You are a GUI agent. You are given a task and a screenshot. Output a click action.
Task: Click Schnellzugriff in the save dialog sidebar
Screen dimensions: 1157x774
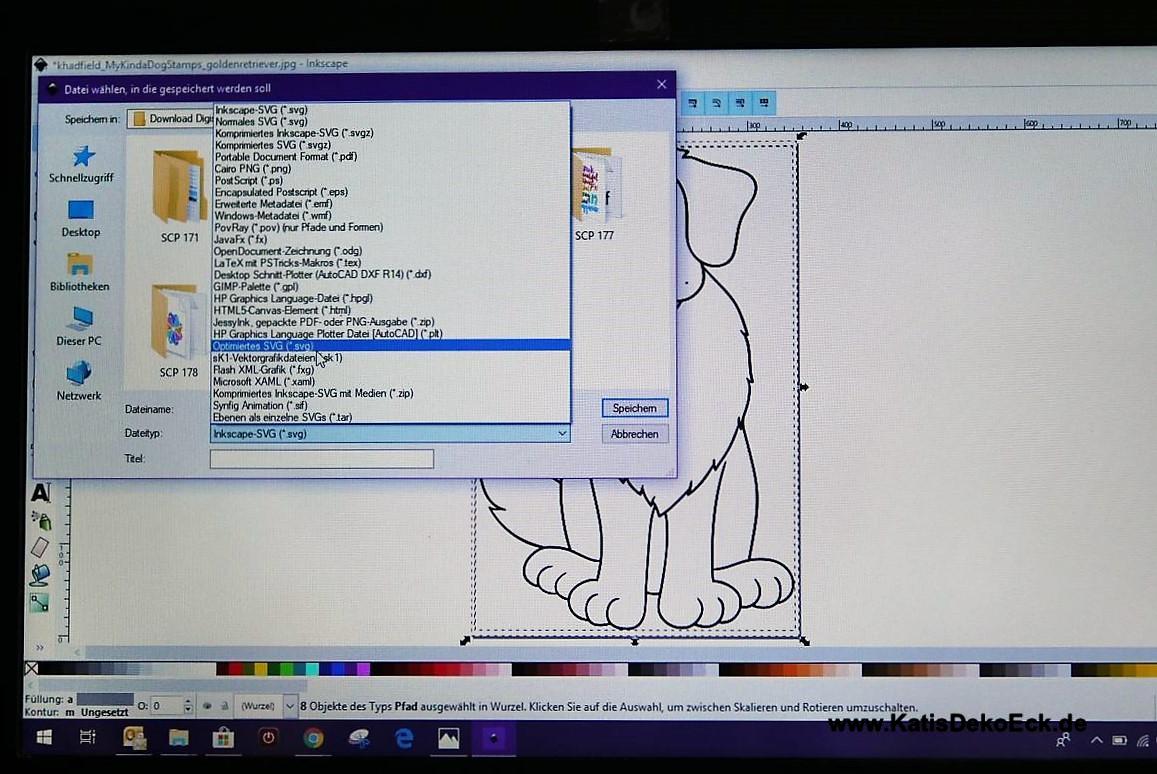pyautogui.click(x=81, y=164)
